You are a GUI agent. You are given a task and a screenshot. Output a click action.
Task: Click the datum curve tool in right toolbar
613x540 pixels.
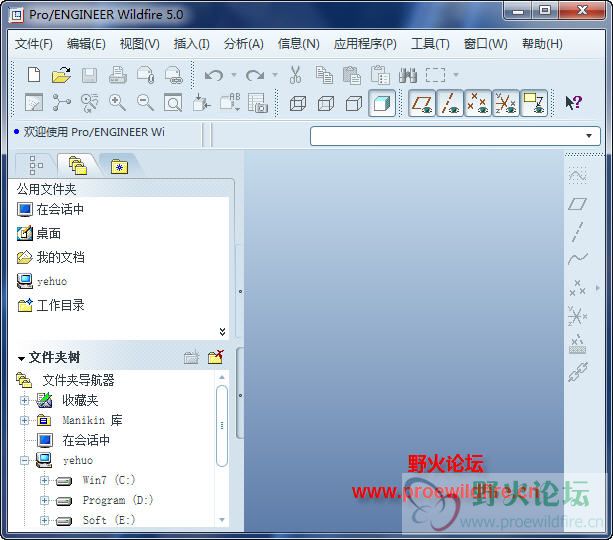577,259
